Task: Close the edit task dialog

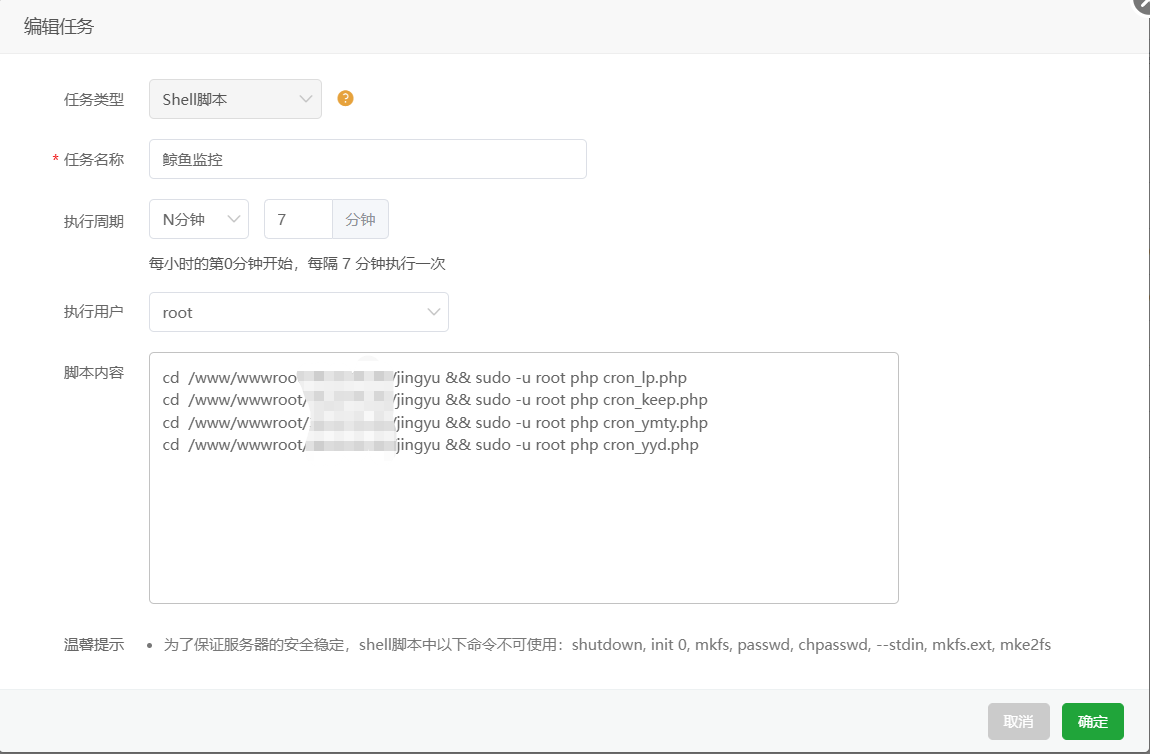Action: tap(1143, 4)
